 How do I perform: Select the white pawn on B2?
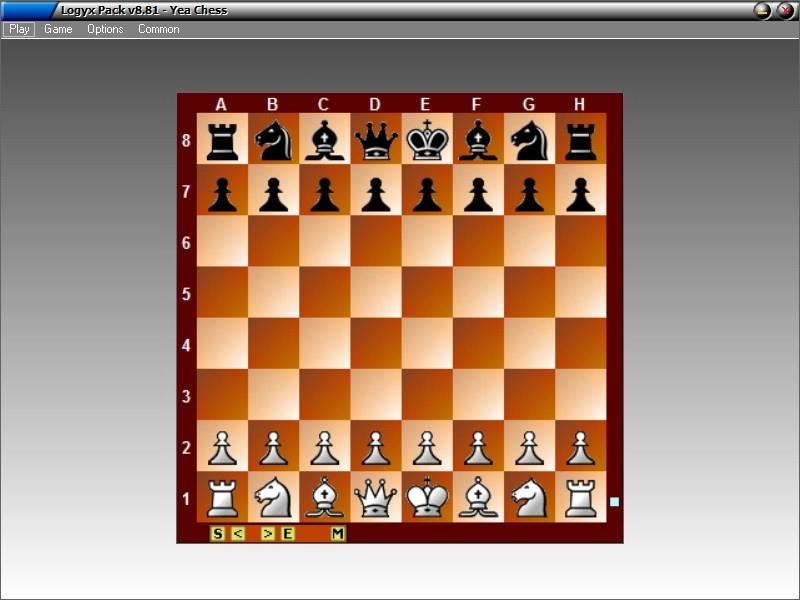point(273,446)
